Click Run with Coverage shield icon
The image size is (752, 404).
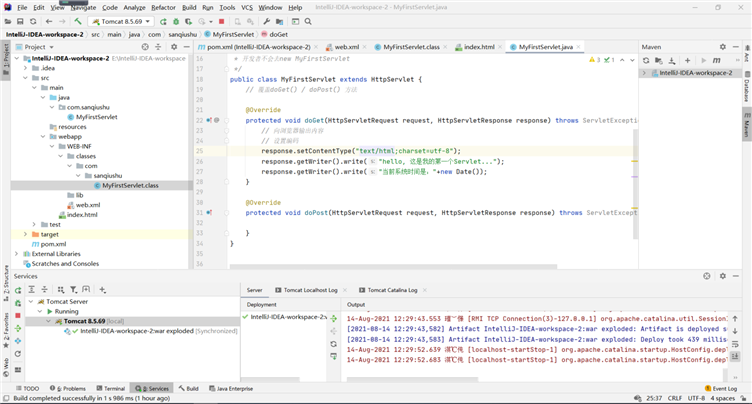click(188, 22)
